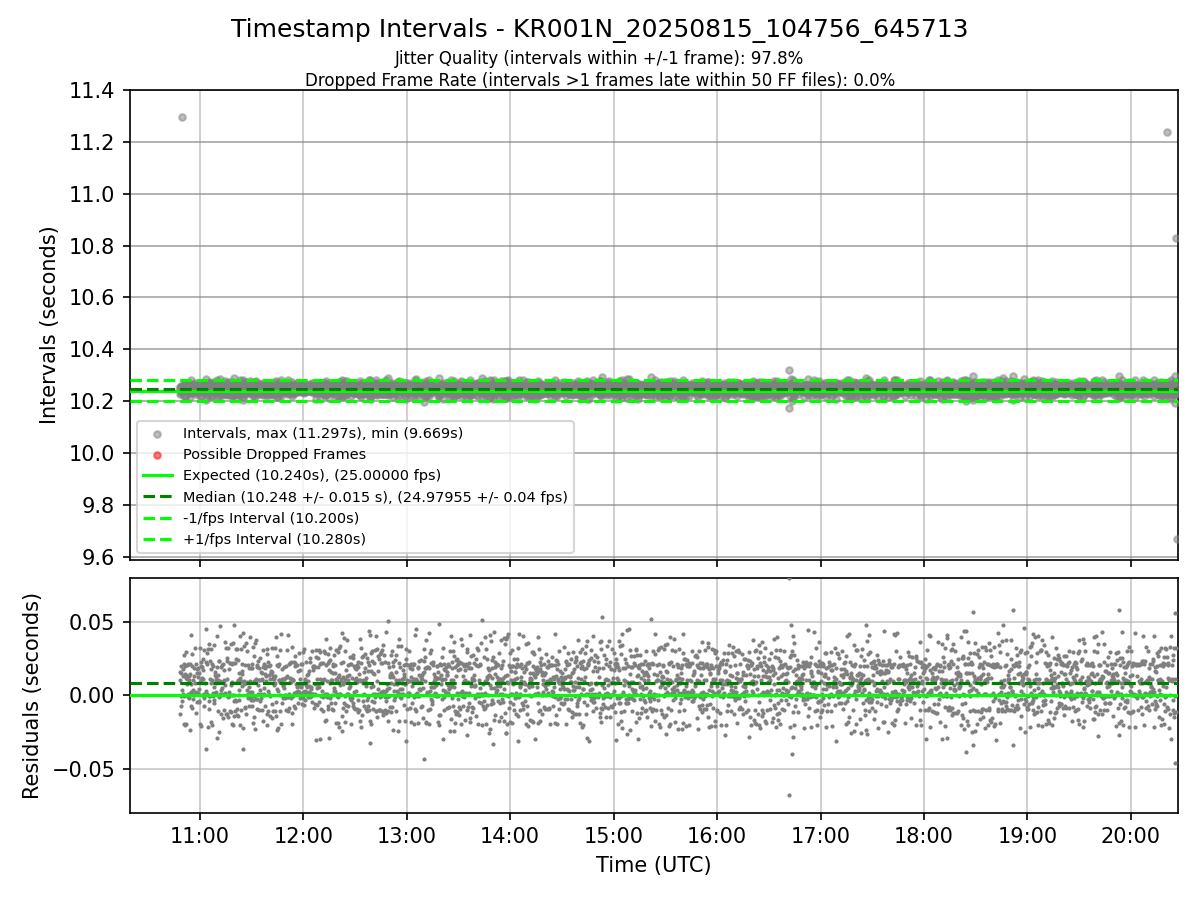Select legend entry '-1/fps Interval (10.200s)'
This screenshot has width=1200, height=900.
(x=271, y=518)
